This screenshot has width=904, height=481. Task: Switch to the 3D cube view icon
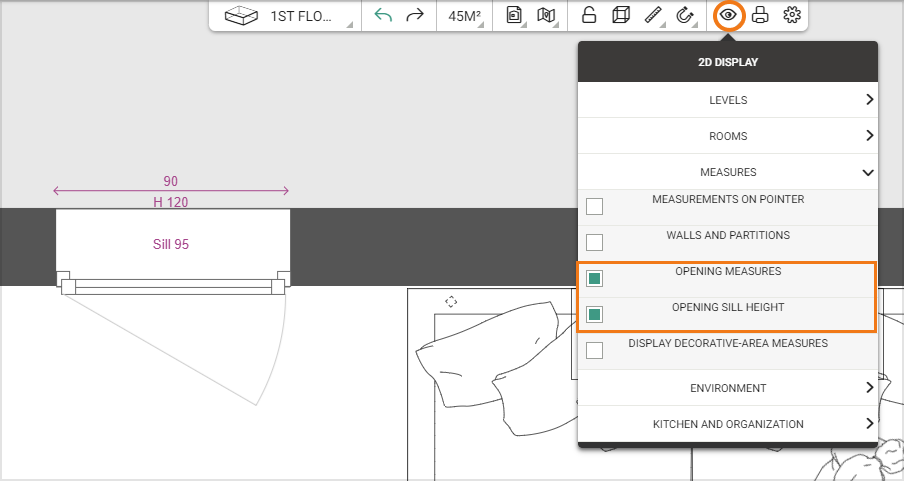click(x=621, y=16)
